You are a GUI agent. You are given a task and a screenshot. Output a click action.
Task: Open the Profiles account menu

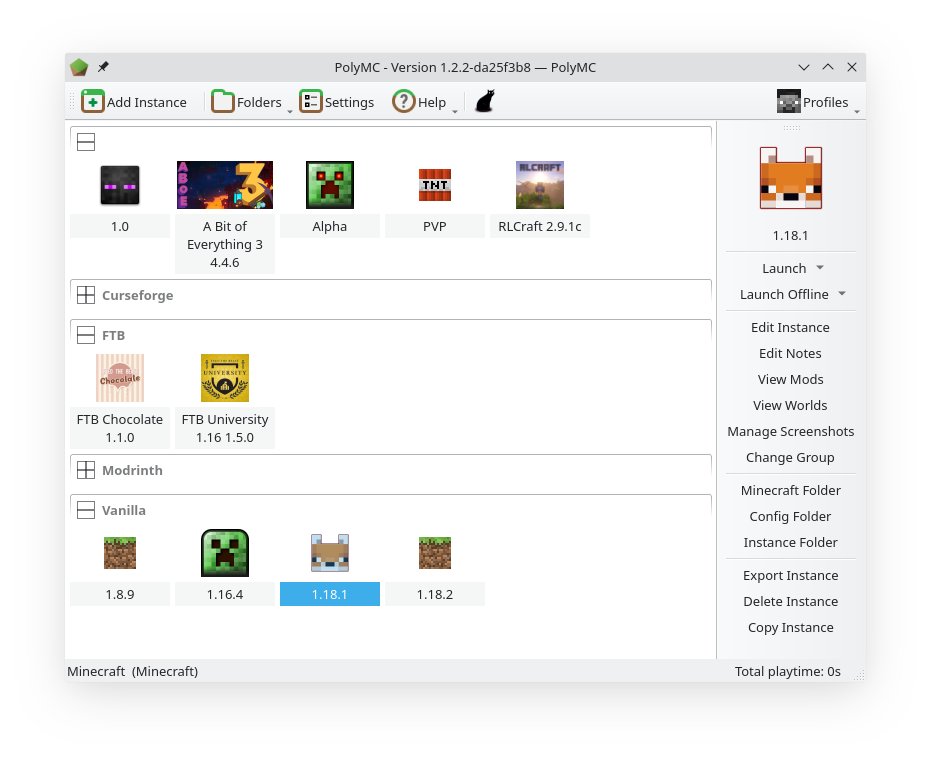[x=812, y=102]
